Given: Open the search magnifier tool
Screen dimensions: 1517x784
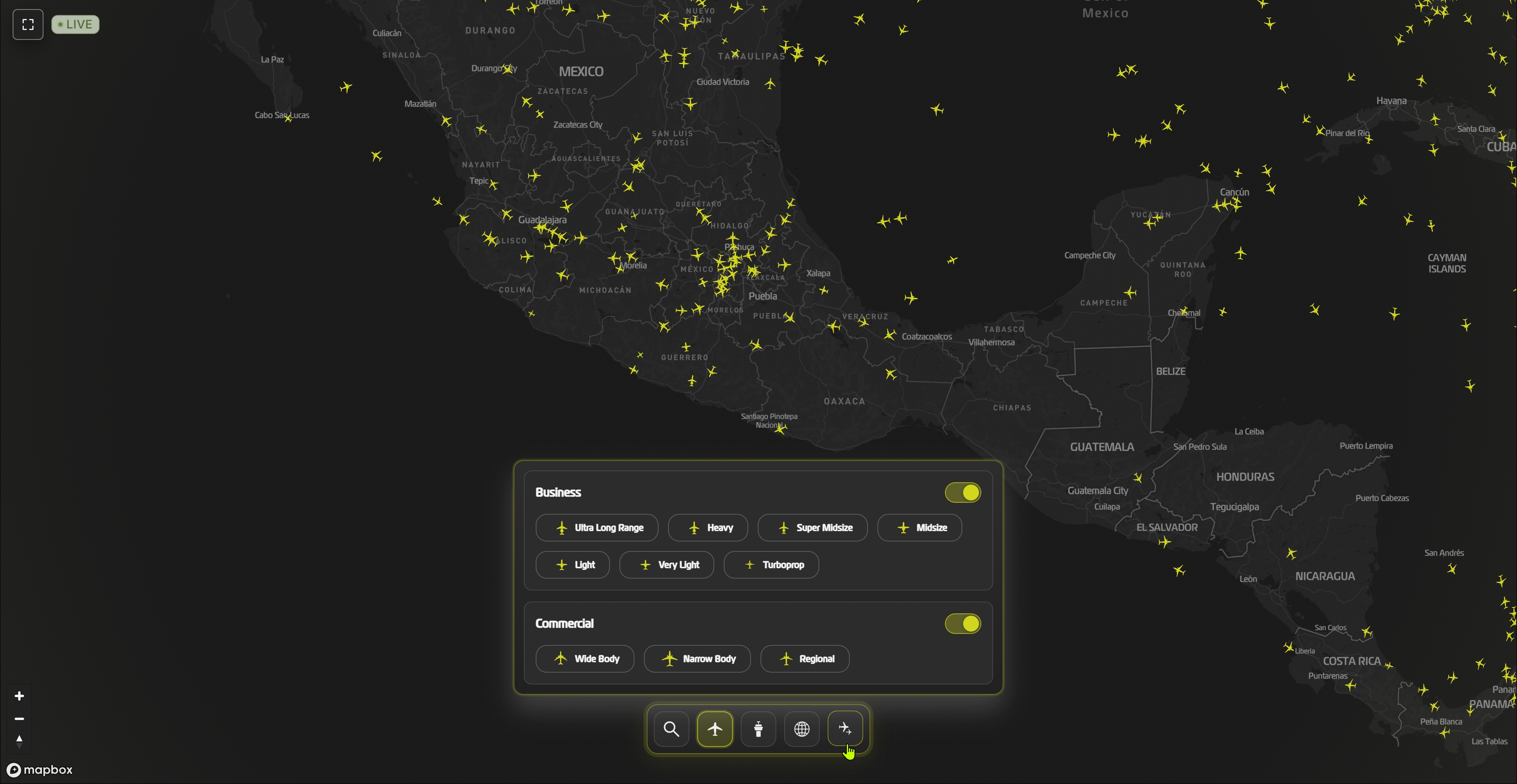Looking at the screenshot, I should 671,729.
